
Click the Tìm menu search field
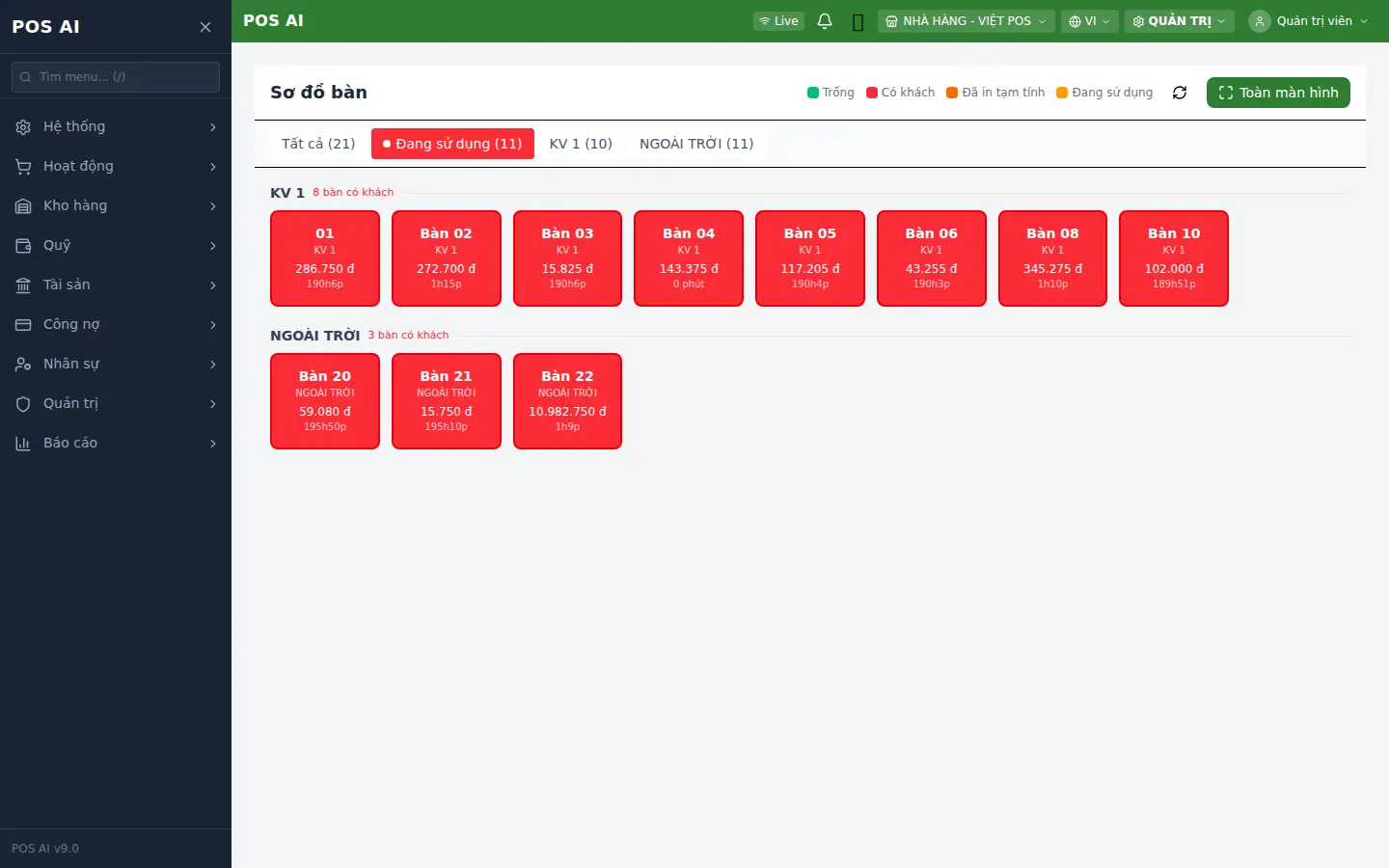116,77
